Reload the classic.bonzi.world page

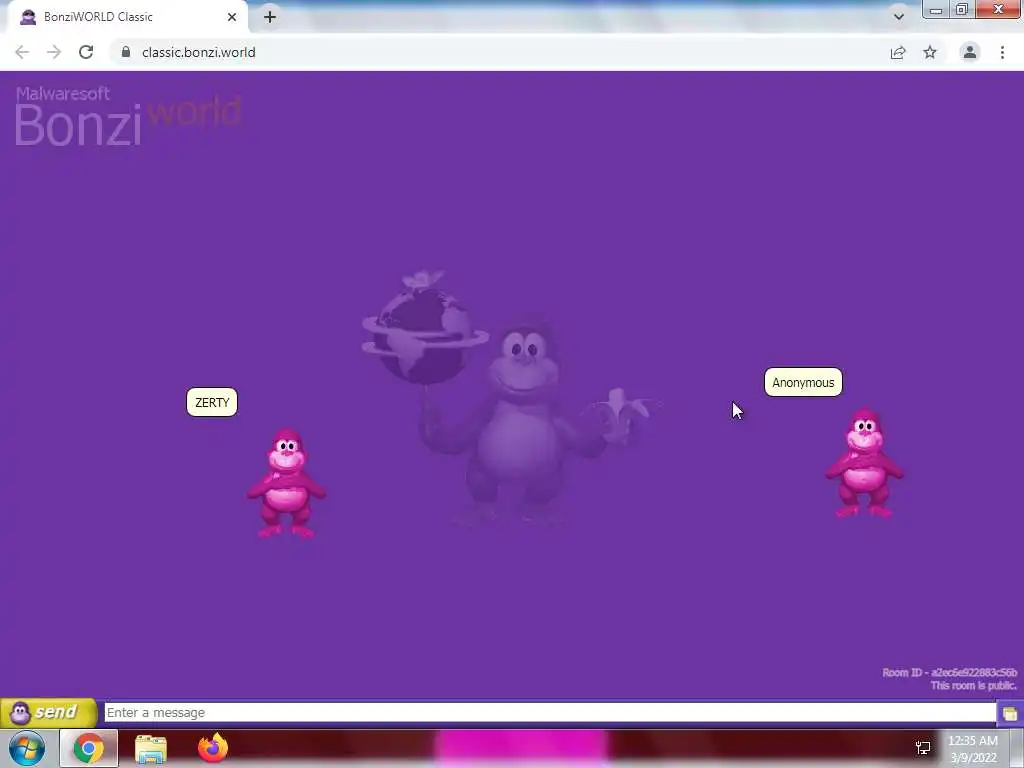(x=86, y=52)
